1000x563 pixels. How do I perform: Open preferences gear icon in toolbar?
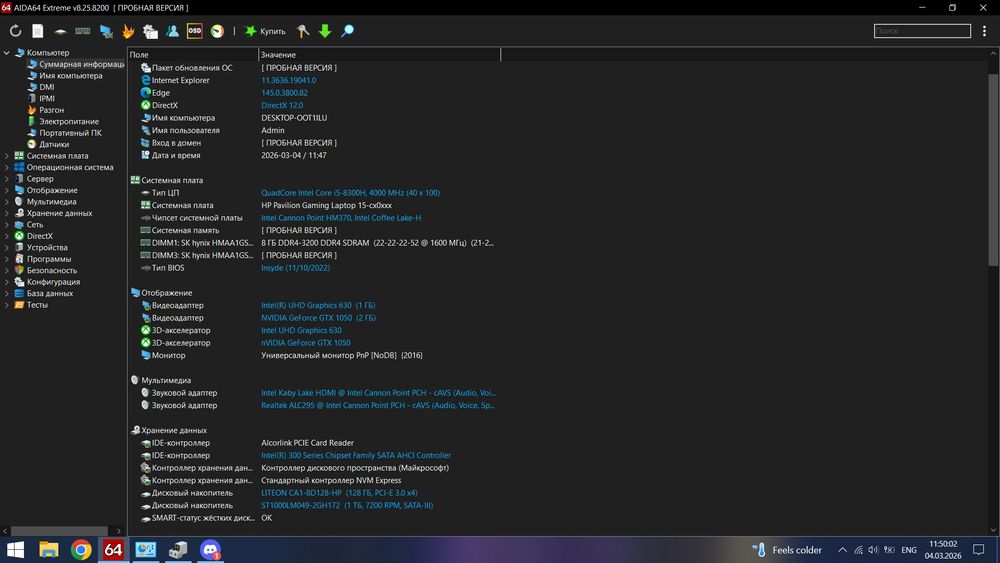(x=151, y=31)
